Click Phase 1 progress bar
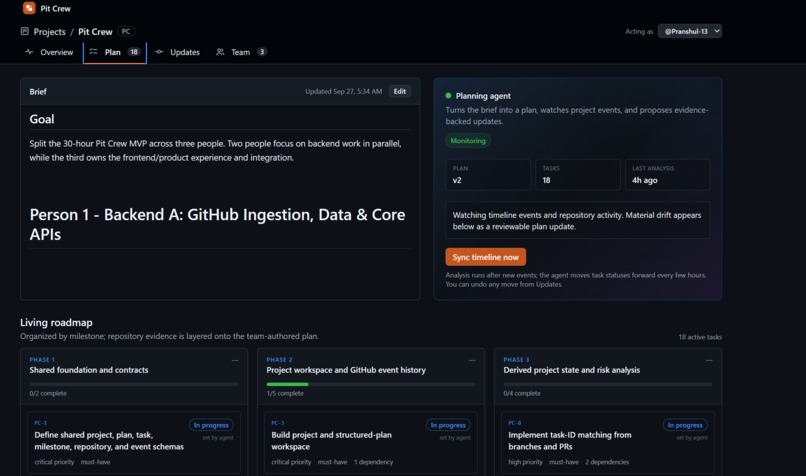The image size is (806, 476). coord(134,384)
